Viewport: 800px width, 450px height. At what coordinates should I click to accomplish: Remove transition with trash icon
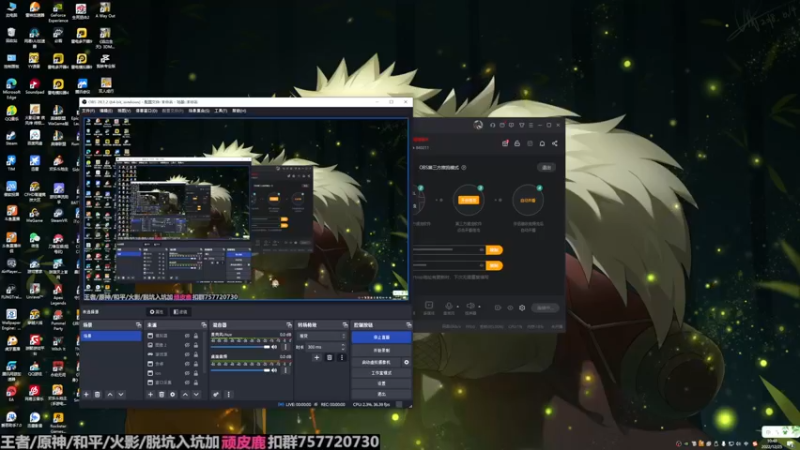tap(329, 358)
